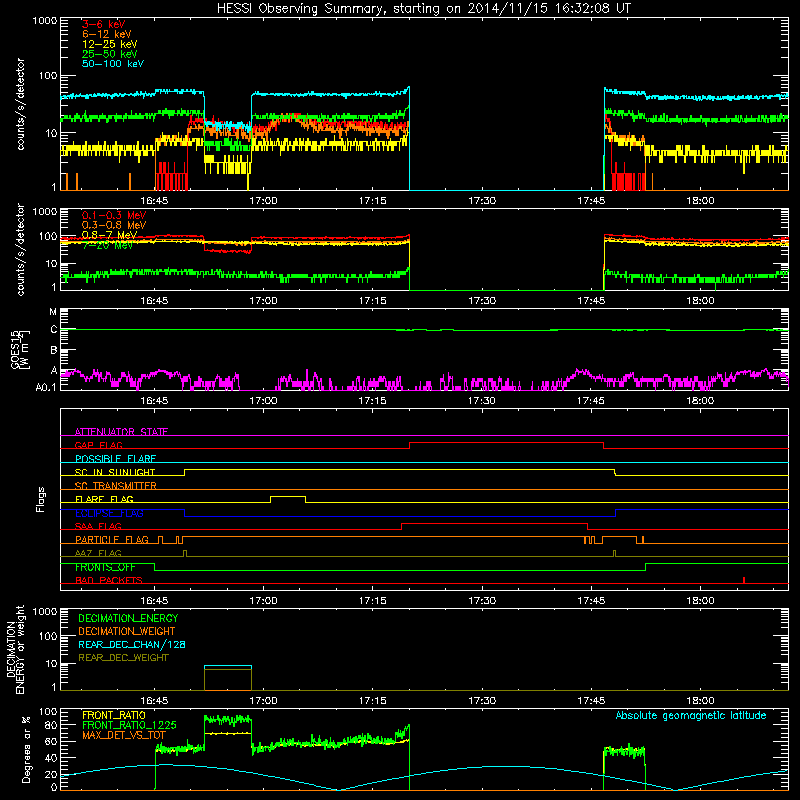Click the REAR_DEC_WEIGHT legend label
800x800 pixels.
point(123,658)
